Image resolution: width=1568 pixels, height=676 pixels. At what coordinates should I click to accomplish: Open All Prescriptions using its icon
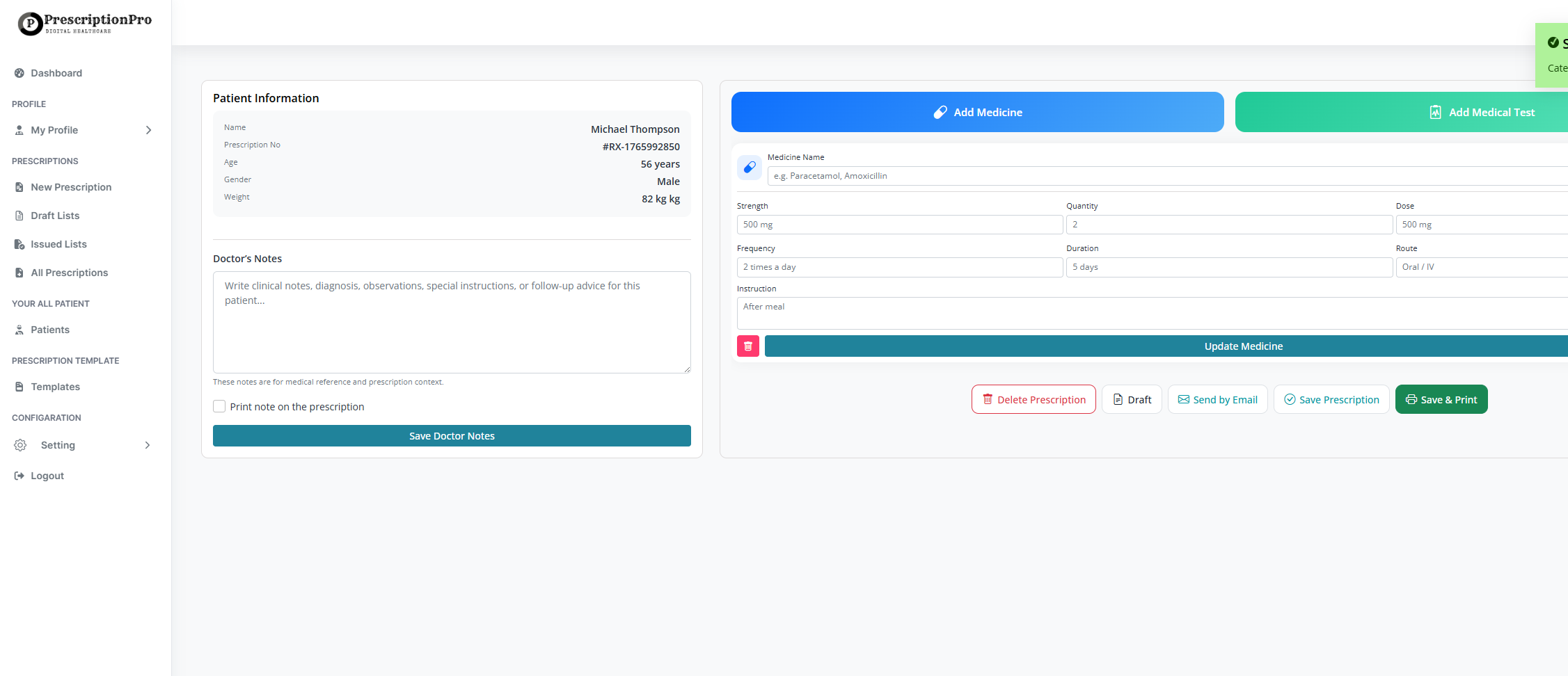pos(18,273)
